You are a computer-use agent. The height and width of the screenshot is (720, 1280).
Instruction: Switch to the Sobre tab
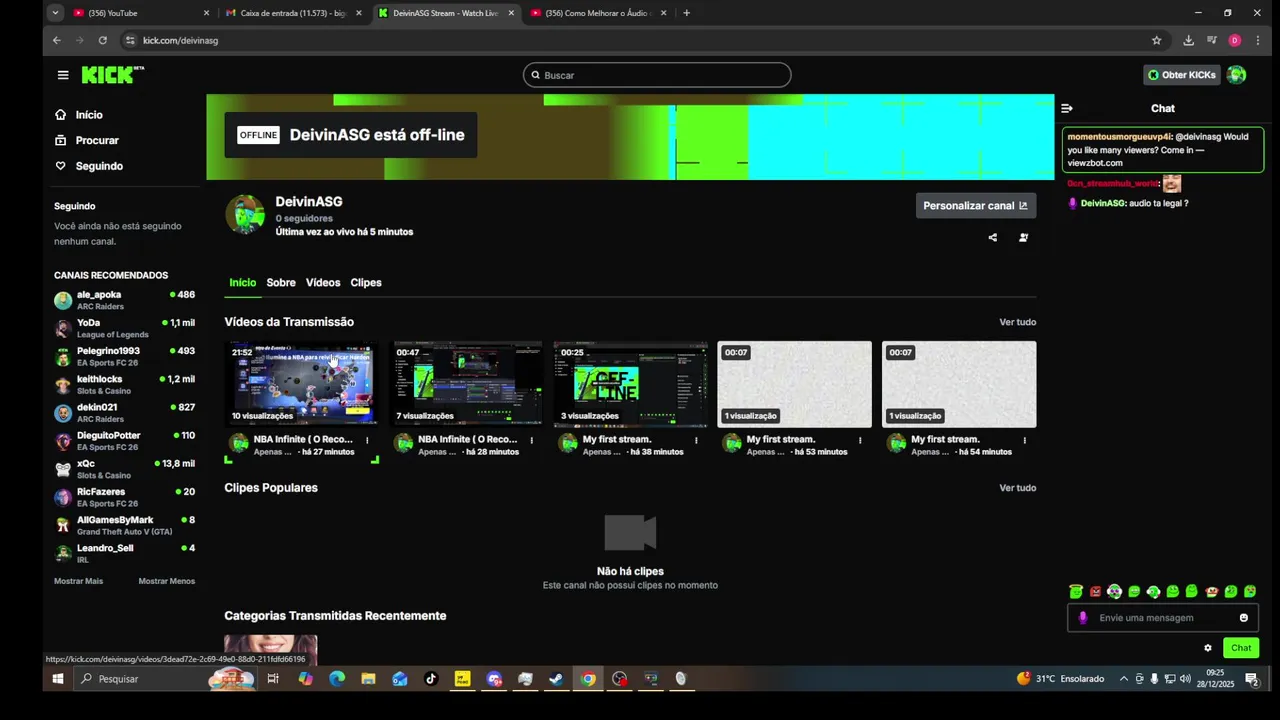point(281,283)
